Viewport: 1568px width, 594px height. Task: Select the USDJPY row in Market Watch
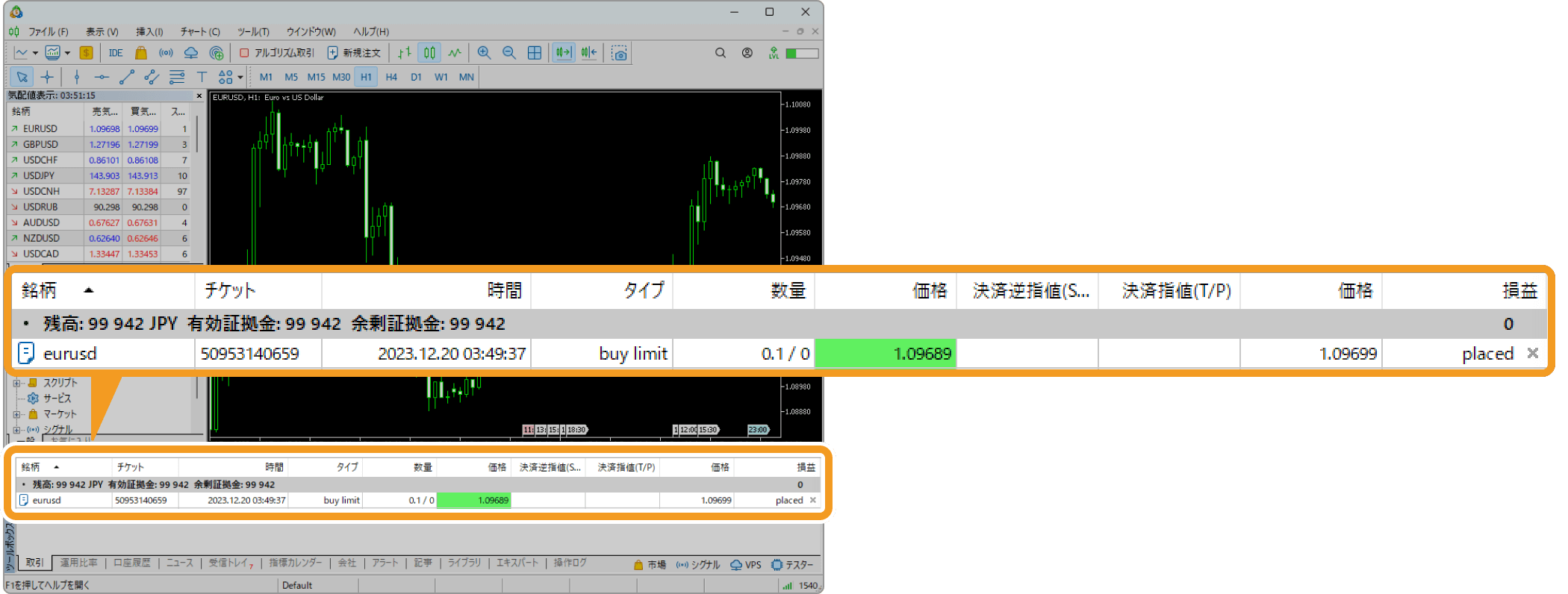point(99,175)
